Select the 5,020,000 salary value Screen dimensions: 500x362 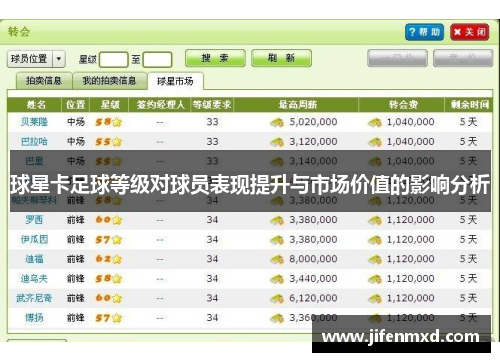click(x=313, y=122)
